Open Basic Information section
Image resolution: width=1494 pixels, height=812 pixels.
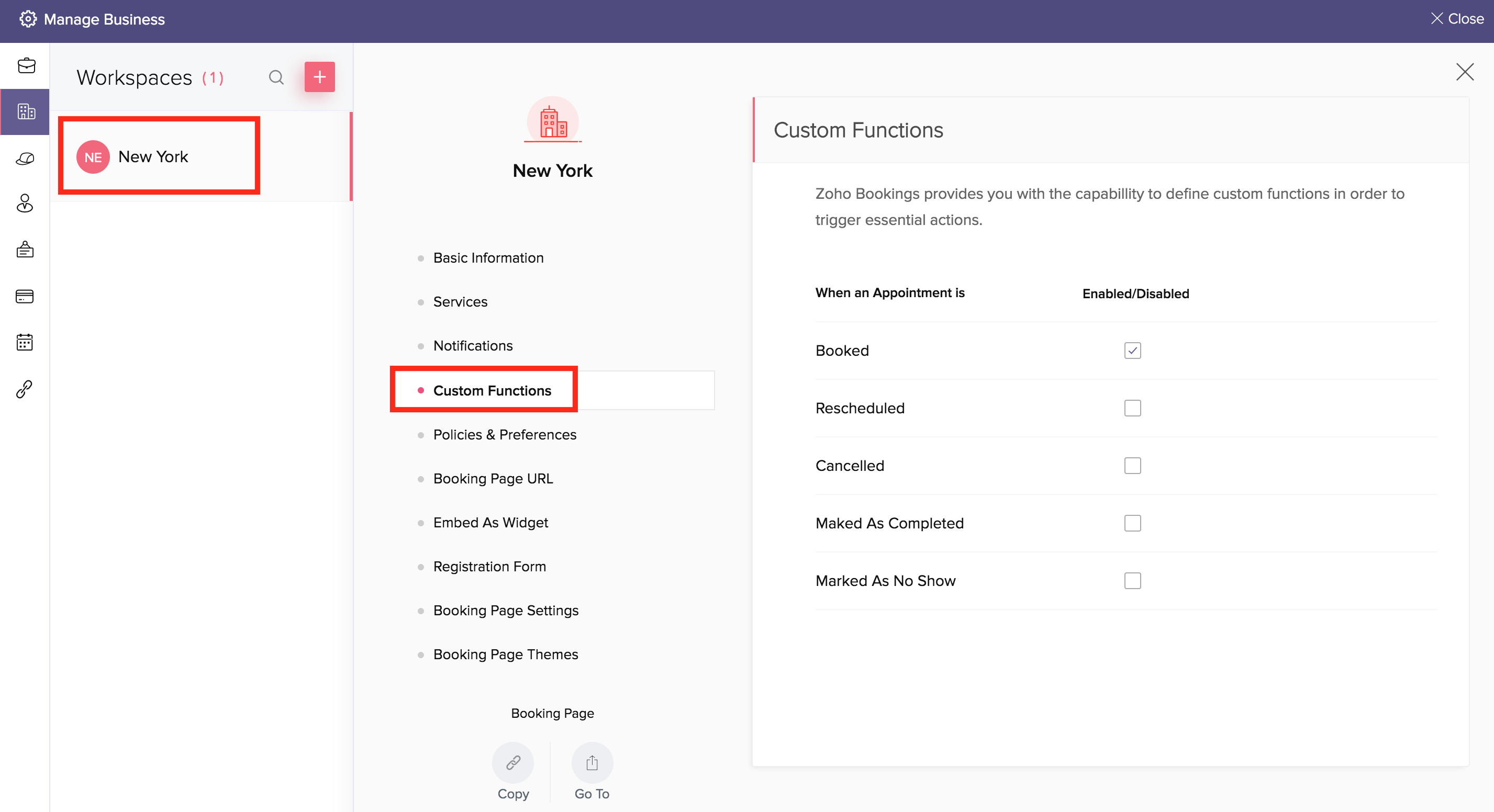click(x=488, y=258)
